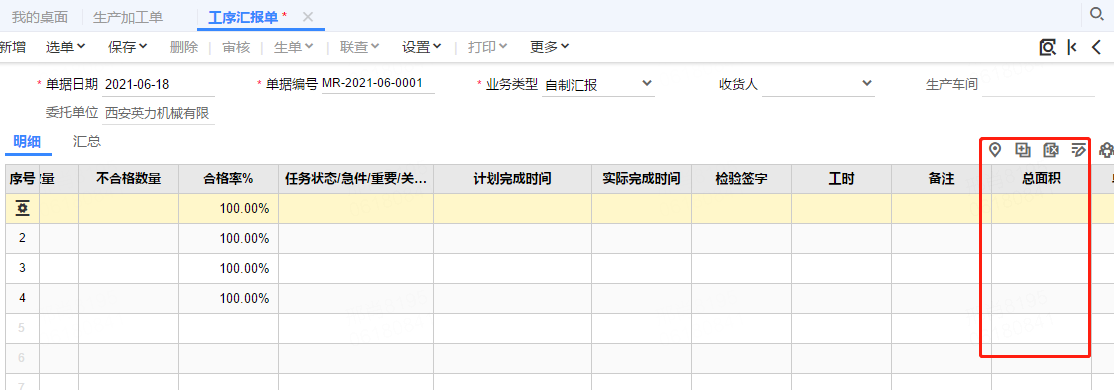
Task: Click the 检验签字 column header
Action: [742, 179]
